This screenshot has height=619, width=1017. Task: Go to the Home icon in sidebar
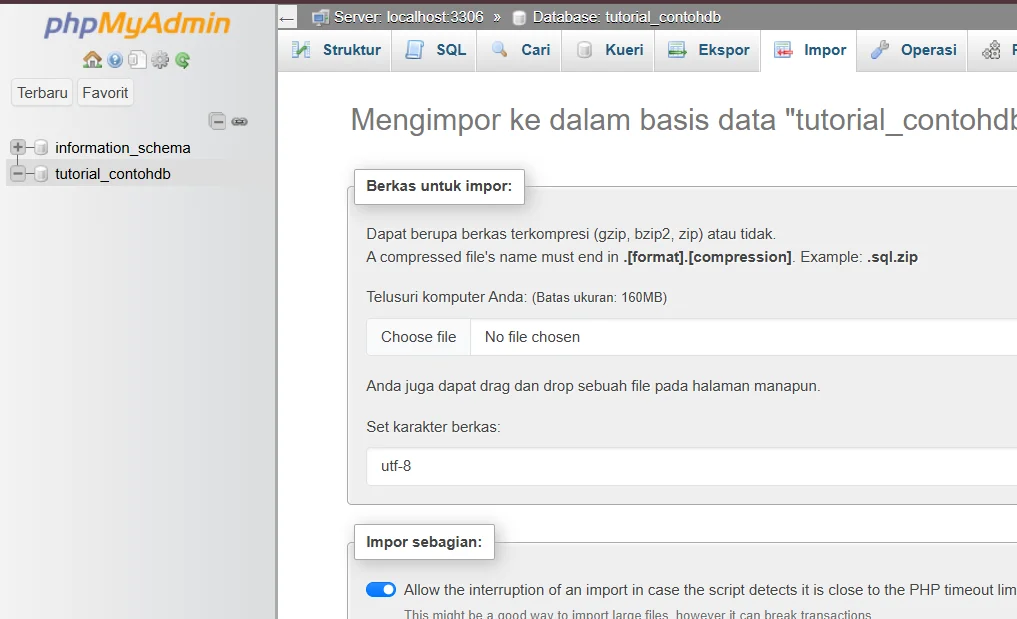(92, 60)
